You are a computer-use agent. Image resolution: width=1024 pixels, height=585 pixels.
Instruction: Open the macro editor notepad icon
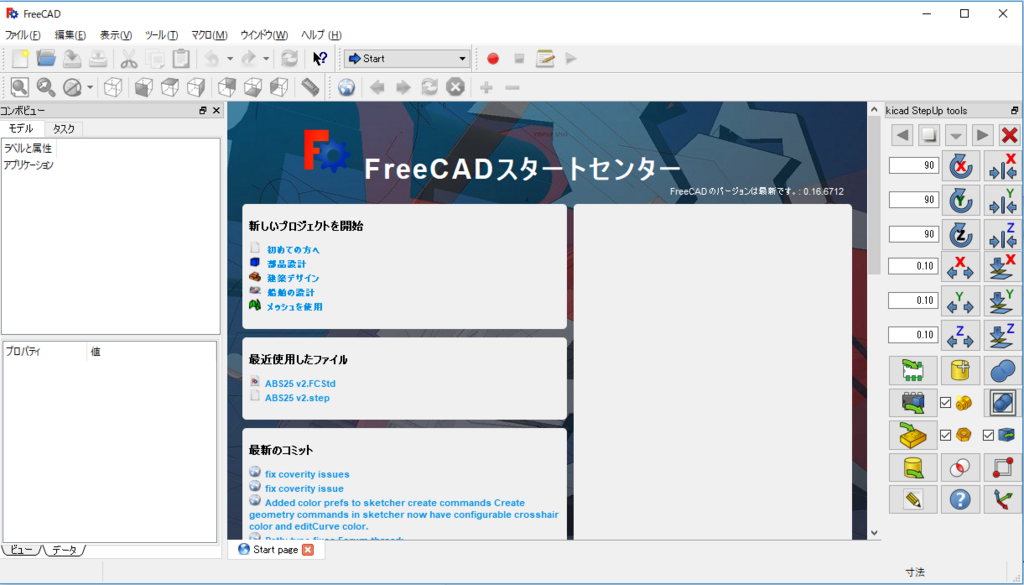(545, 59)
